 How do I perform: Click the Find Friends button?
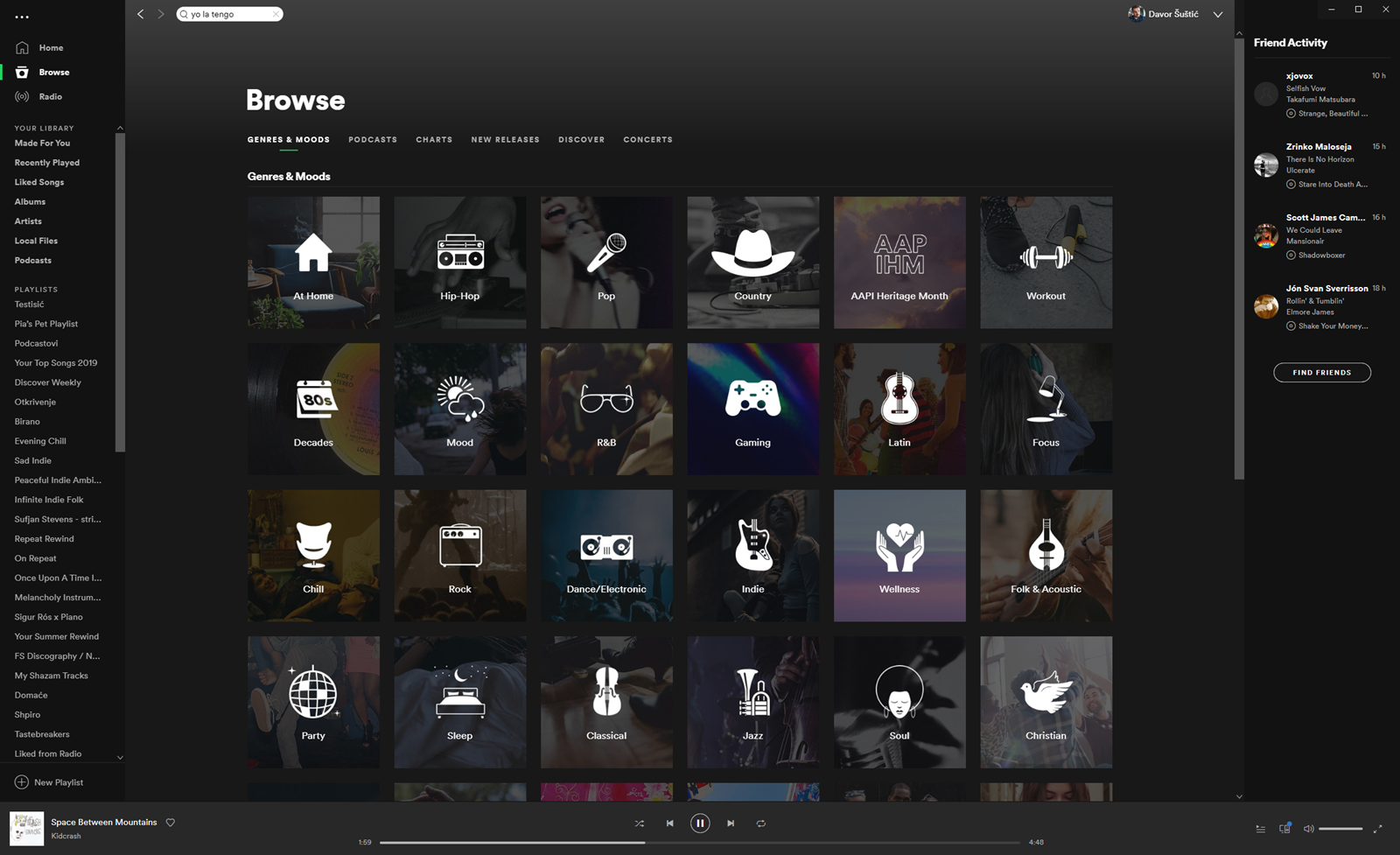pos(1322,373)
